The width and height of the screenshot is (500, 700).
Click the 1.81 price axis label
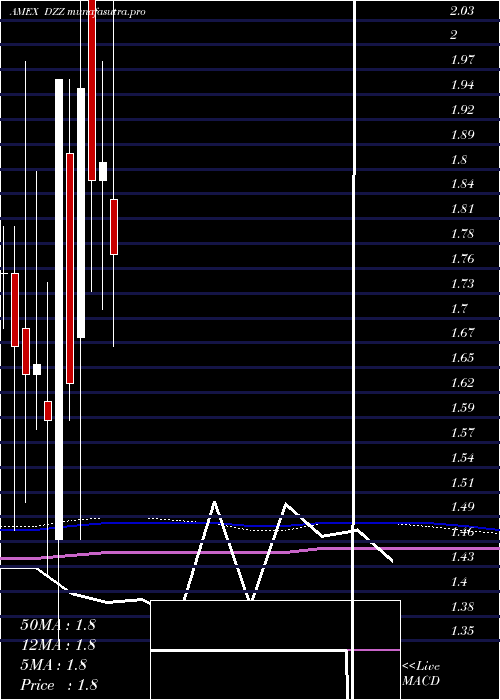coord(462,209)
